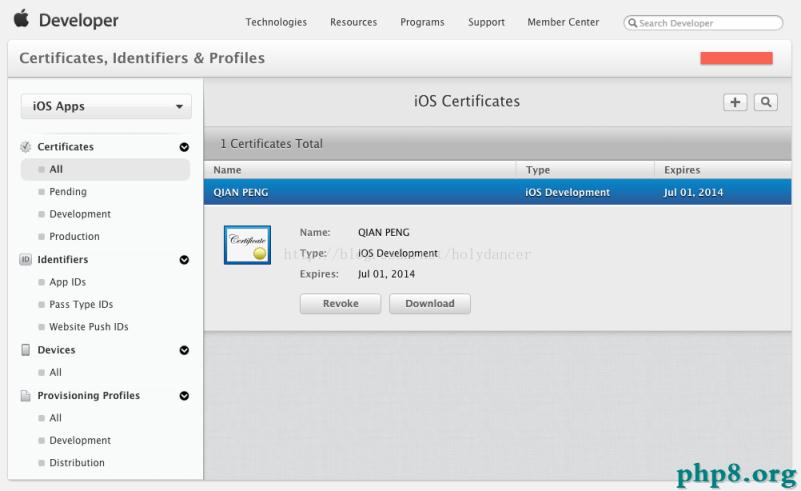Image resolution: width=801 pixels, height=491 pixels.
Task: Open App IDs list
Action: click(67, 282)
